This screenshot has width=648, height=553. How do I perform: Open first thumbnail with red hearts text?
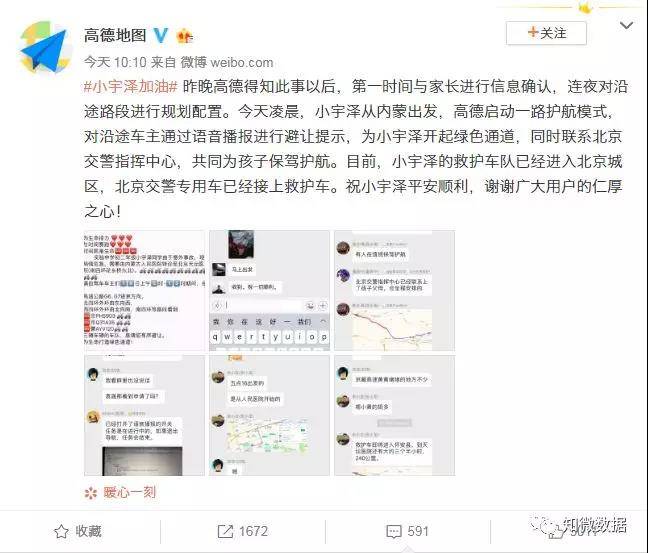click(144, 291)
